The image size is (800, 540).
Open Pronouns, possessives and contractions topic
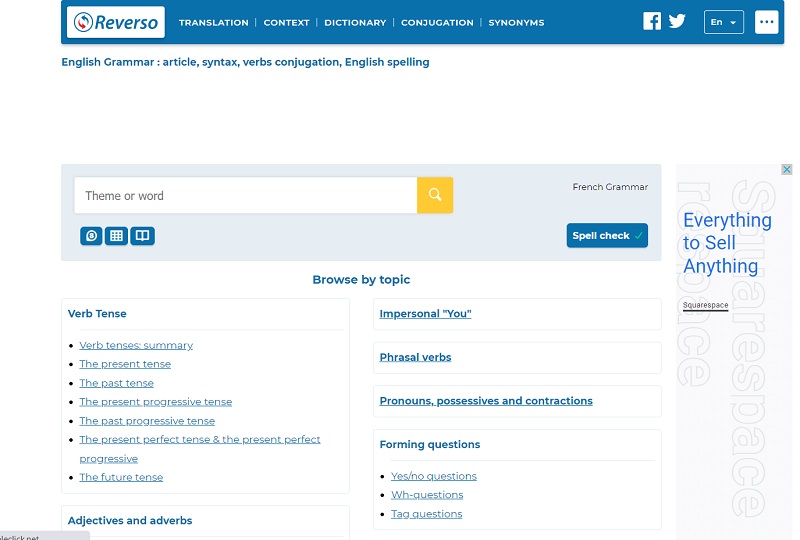pyautogui.click(x=486, y=401)
